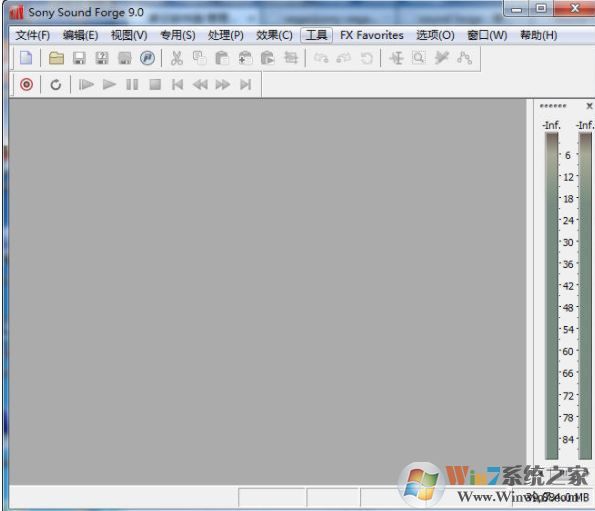The height and width of the screenshot is (511, 595).
Task: Select the Edit tool
Action: click(397, 58)
